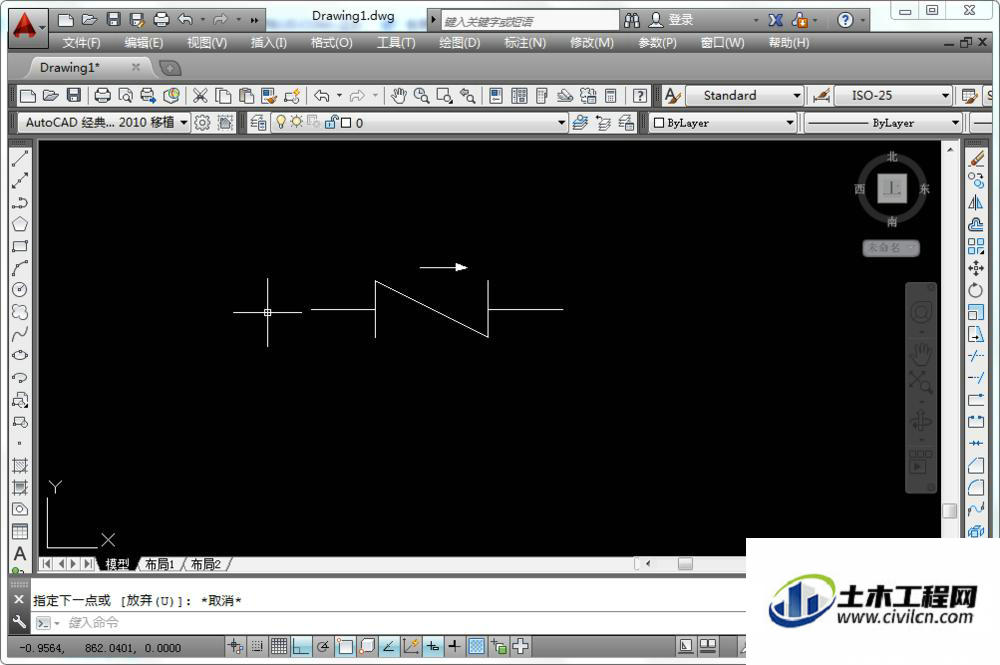This screenshot has height=665, width=1000.
Task: Open the Standard text style dropdown
Action: click(744, 96)
